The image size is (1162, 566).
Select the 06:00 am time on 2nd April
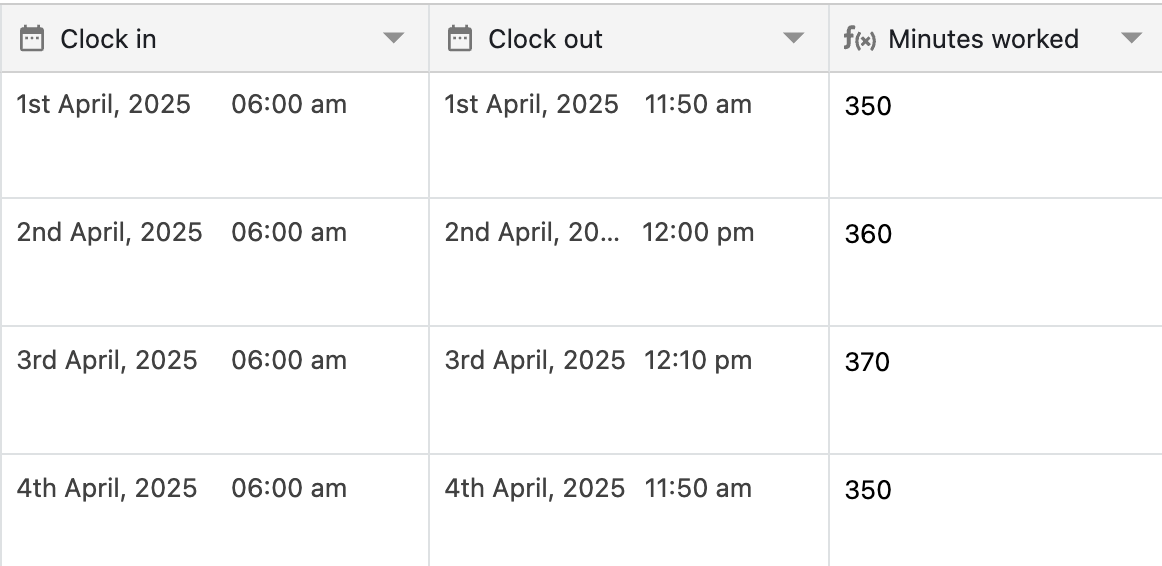pyautogui.click(x=289, y=233)
